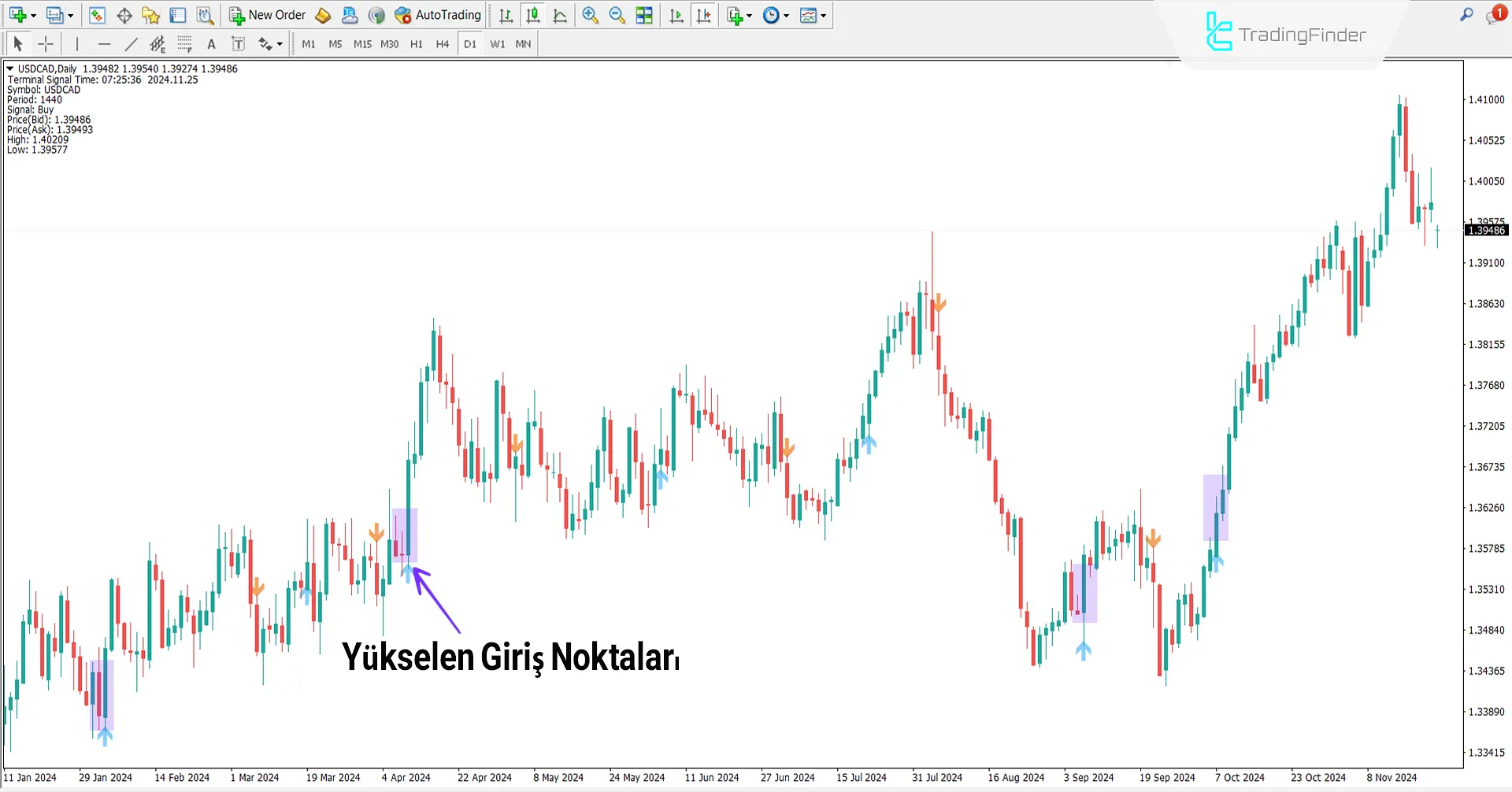Open the Strategy Tester

click(205, 15)
